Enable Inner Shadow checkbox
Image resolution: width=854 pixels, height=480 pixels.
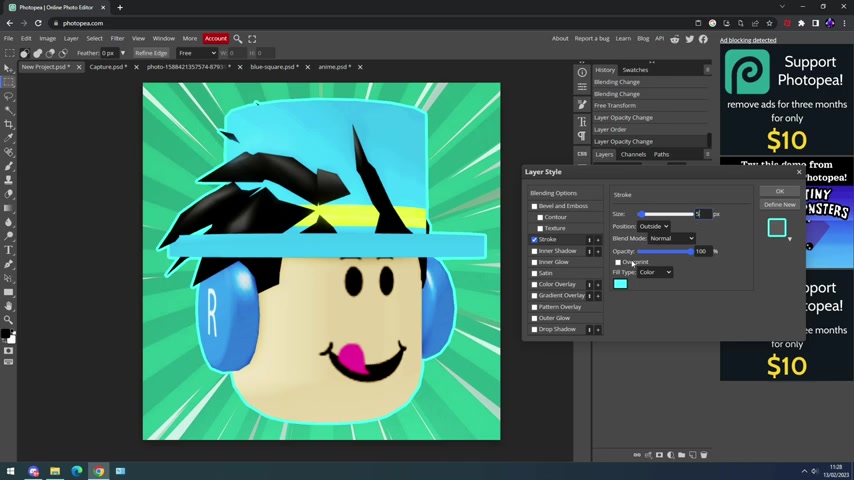534,251
